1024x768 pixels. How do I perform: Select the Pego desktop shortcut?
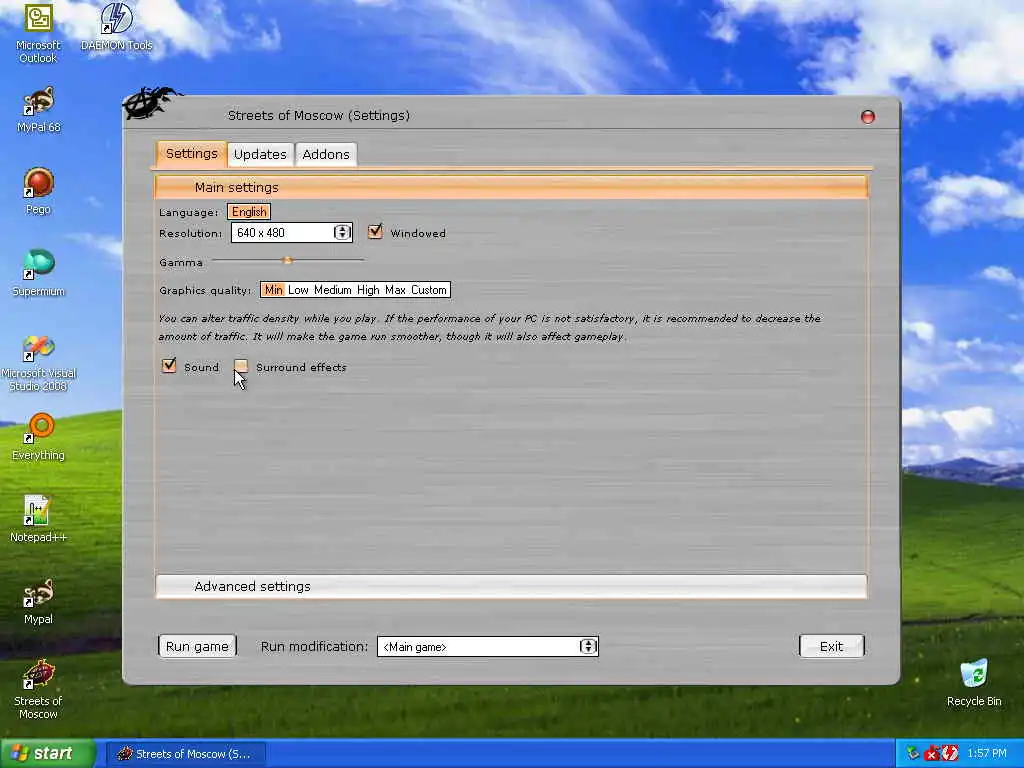point(38,191)
